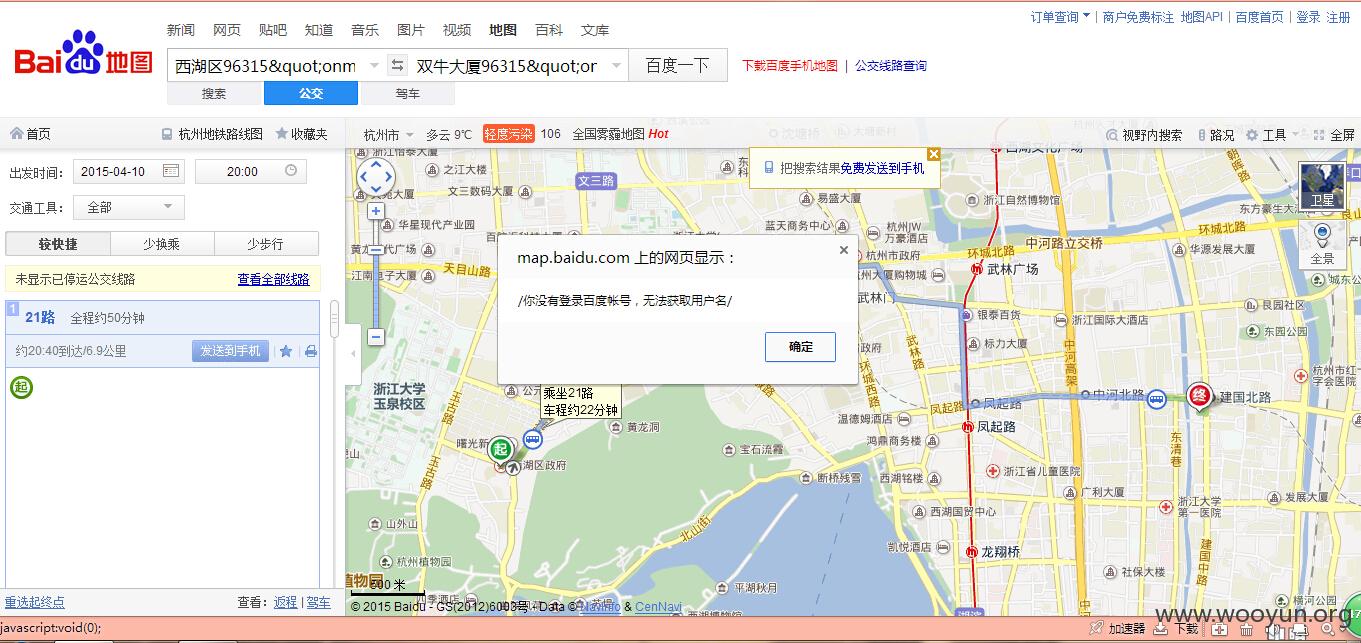
Task: Click the red destination pin on map
Action: pos(1199,397)
